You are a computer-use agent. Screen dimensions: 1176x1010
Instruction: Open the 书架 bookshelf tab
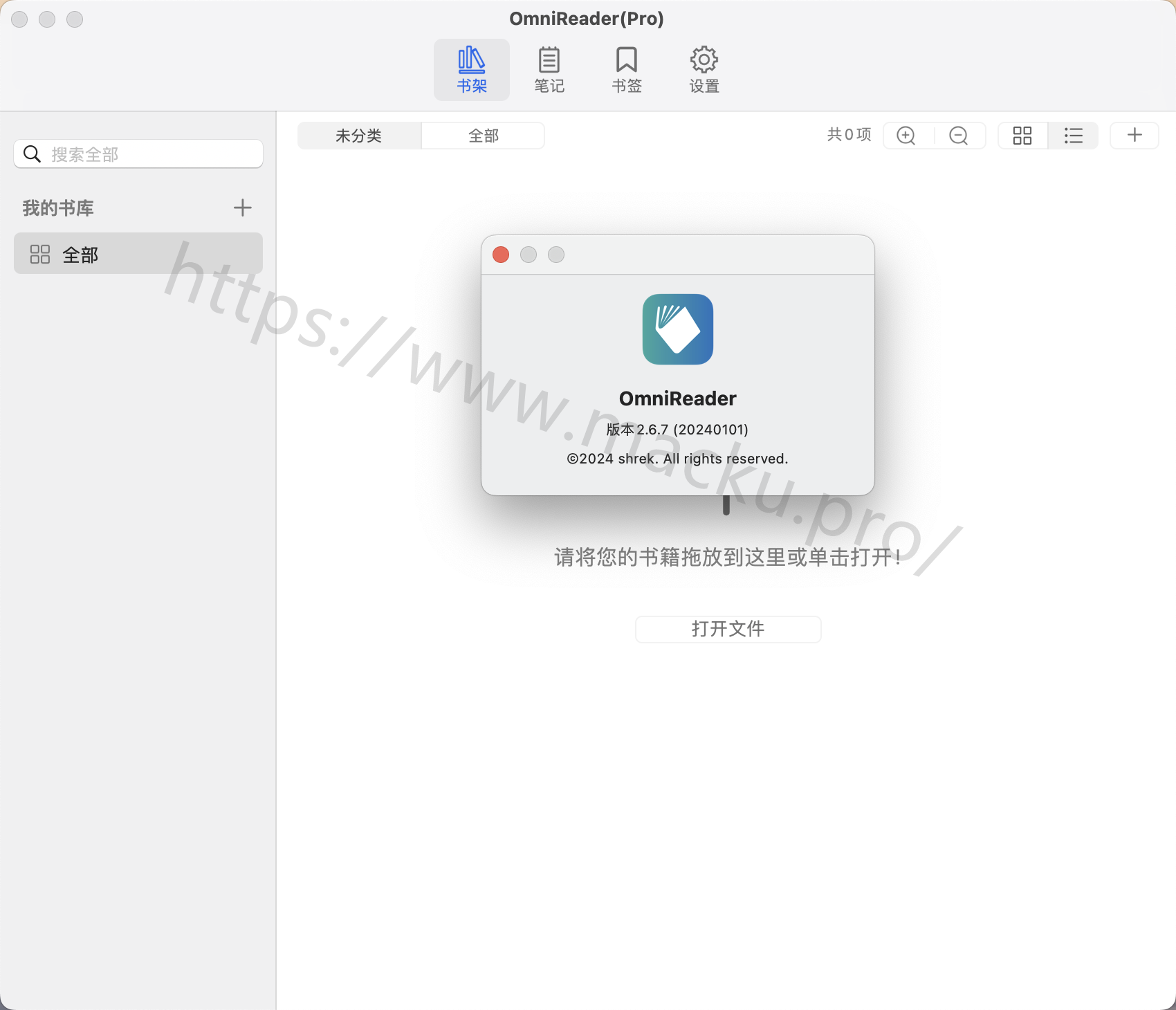pyautogui.click(x=472, y=70)
